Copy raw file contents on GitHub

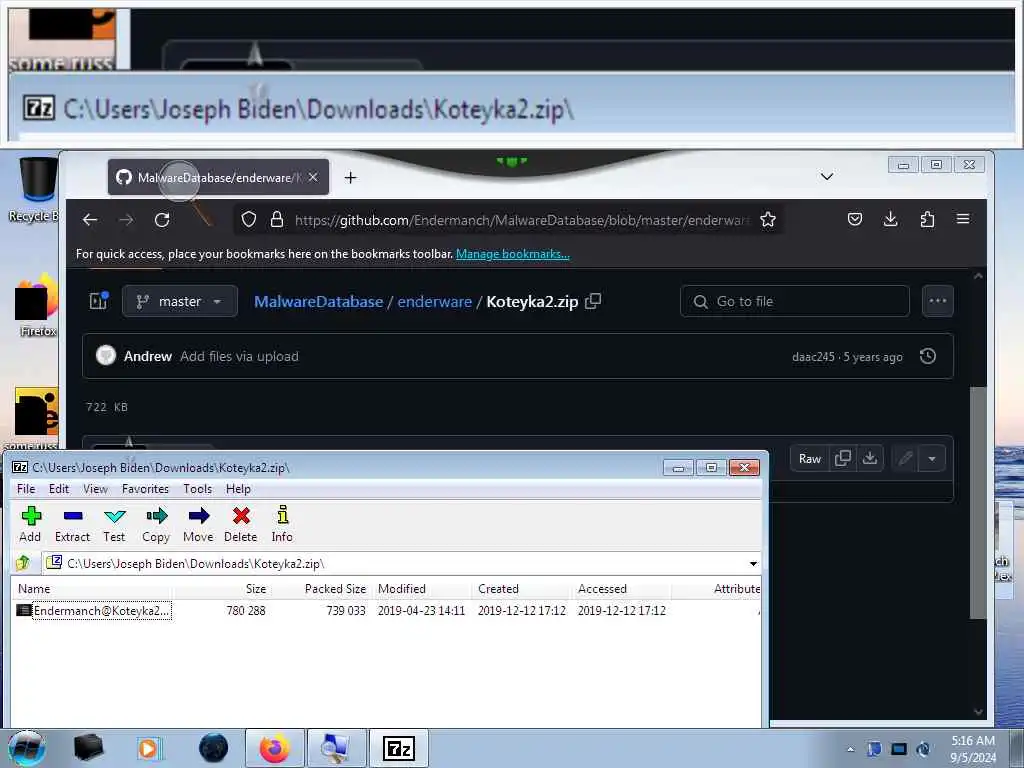(843, 458)
